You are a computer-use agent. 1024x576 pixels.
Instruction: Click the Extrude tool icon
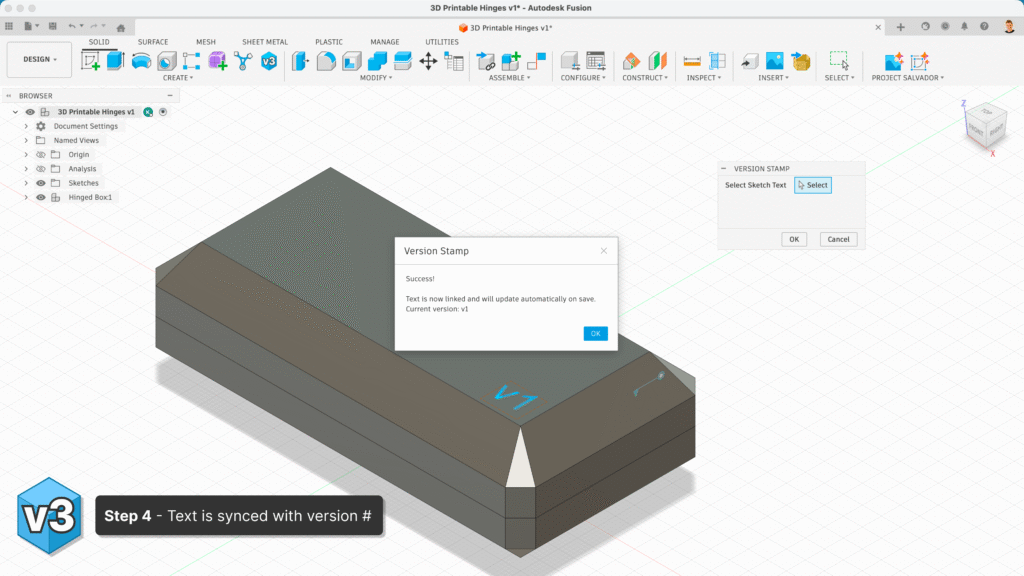click(116, 61)
